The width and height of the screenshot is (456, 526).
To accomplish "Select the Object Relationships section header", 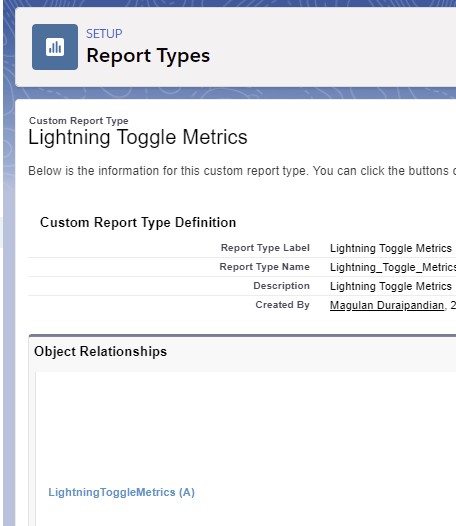I will (100, 352).
